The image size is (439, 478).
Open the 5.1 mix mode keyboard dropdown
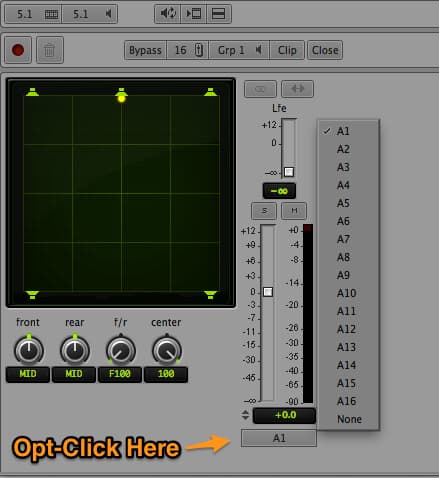click(x=33, y=14)
